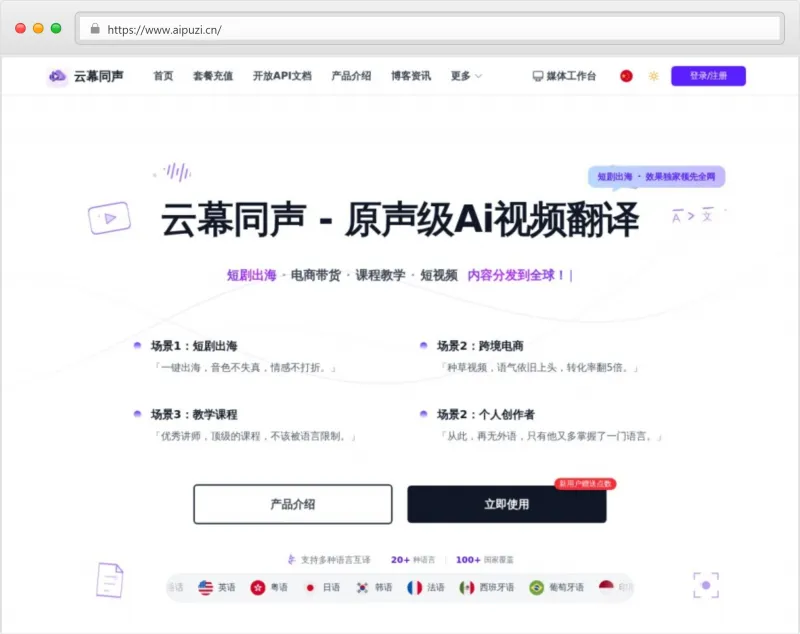Click the red 新用户赠送点数 badge
Viewport: 800px width, 634px height.
coord(585,484)
